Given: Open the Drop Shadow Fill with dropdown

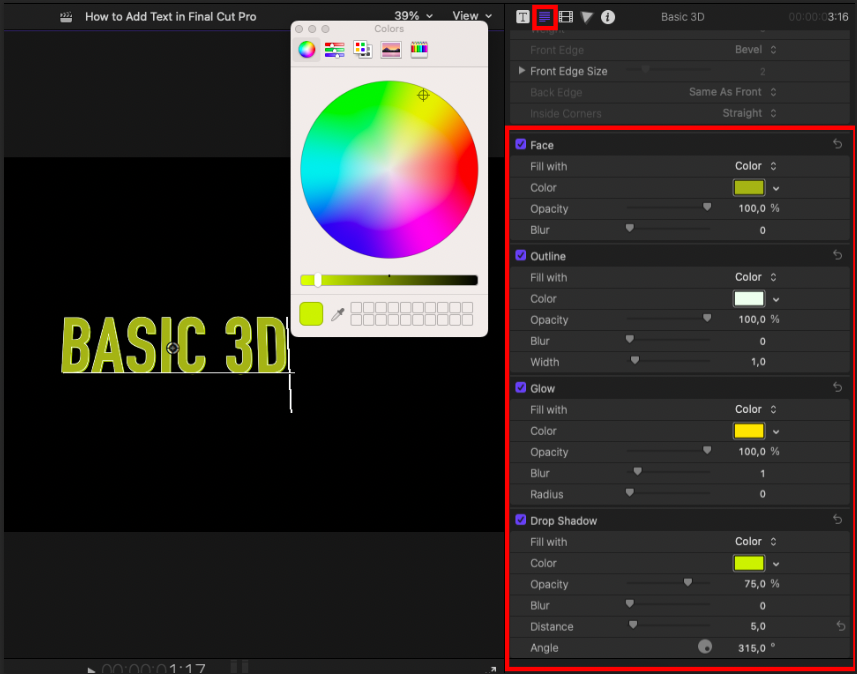Looking at the screenshot, I should tap(755, 542).
